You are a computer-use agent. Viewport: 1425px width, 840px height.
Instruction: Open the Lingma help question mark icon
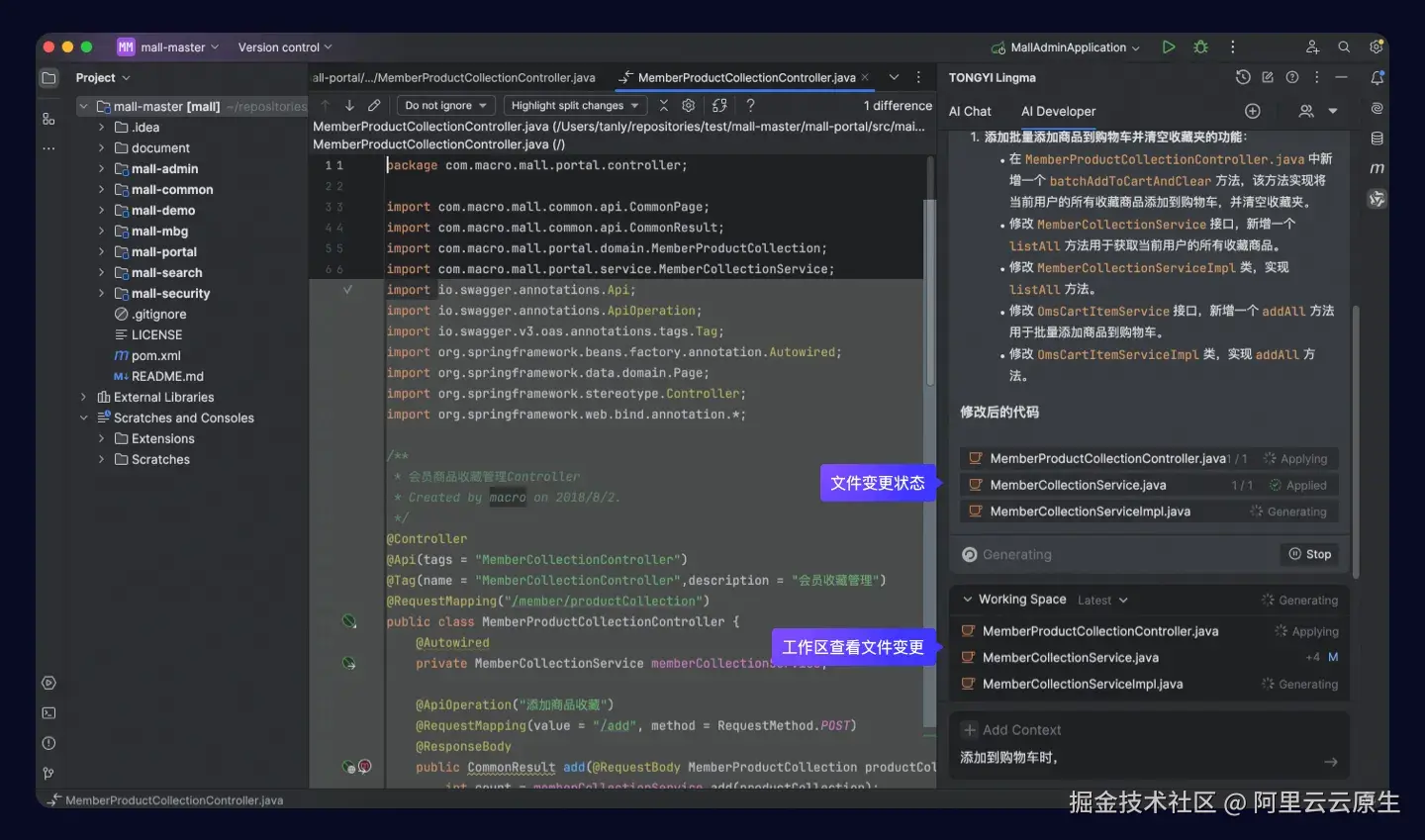1292,77
